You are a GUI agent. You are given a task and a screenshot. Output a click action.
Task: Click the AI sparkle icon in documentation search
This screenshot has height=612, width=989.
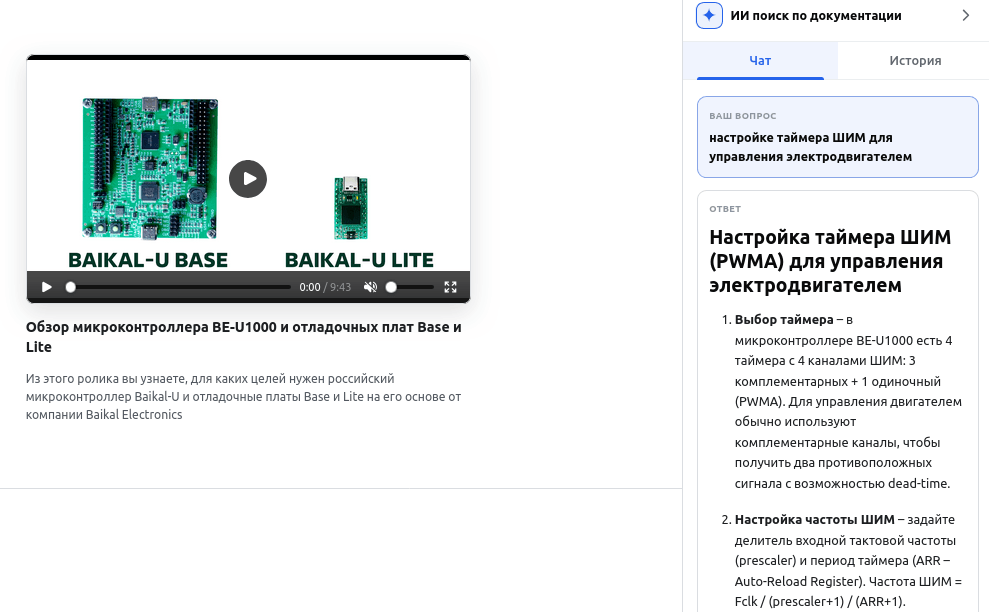click(709, 16)
